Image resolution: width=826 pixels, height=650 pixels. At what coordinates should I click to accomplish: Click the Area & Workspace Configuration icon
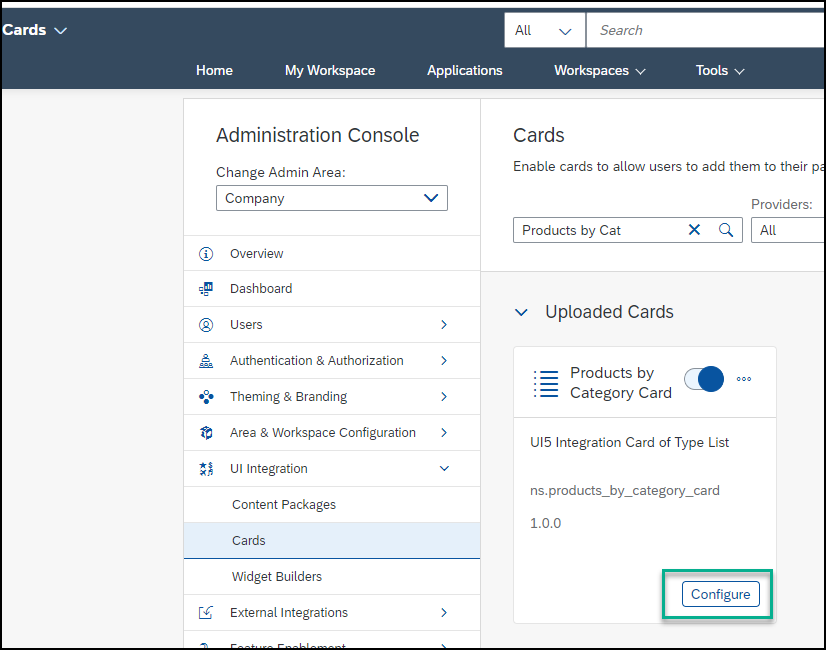206,432
